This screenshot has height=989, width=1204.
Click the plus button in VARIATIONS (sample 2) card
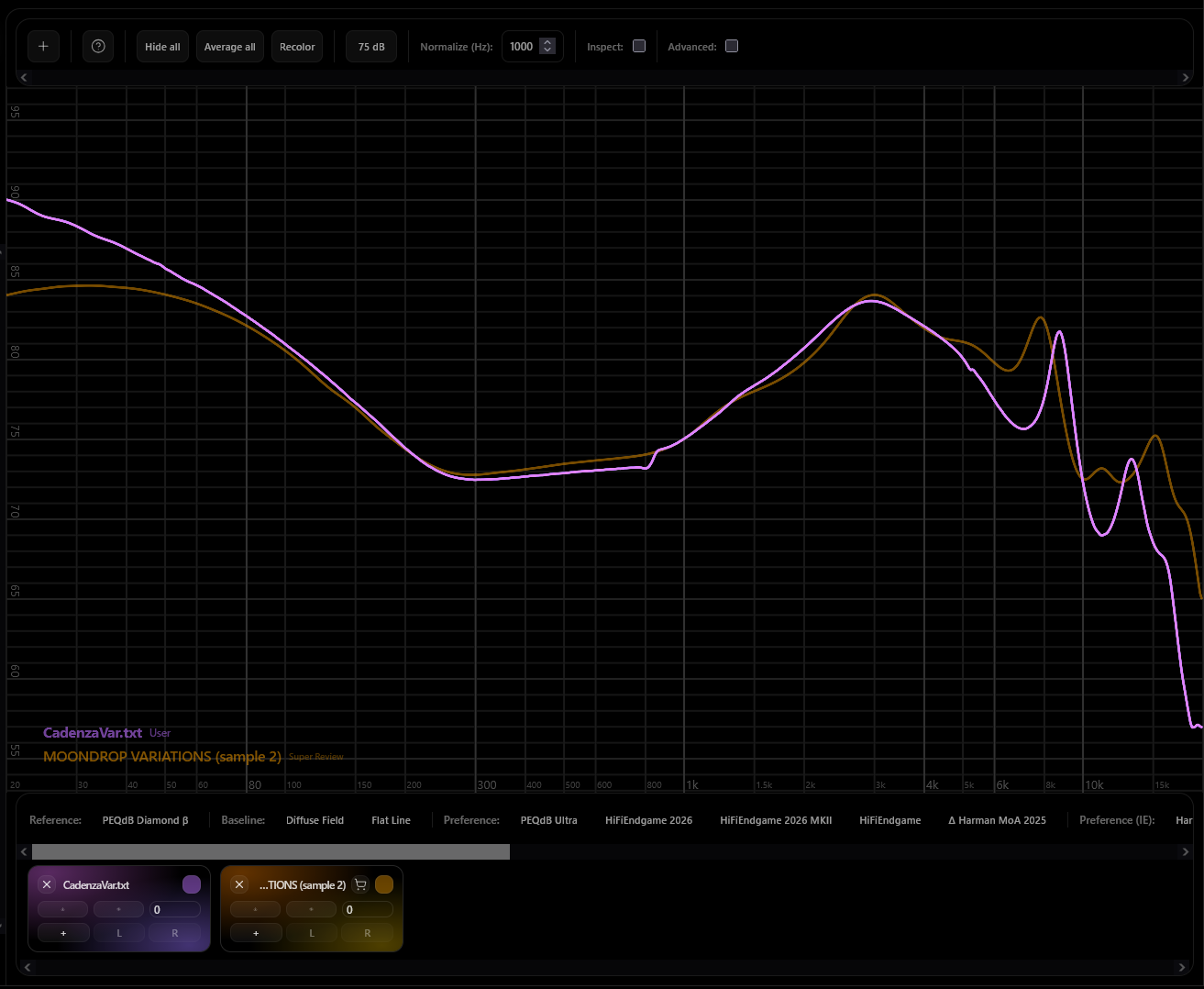point(256,933)
